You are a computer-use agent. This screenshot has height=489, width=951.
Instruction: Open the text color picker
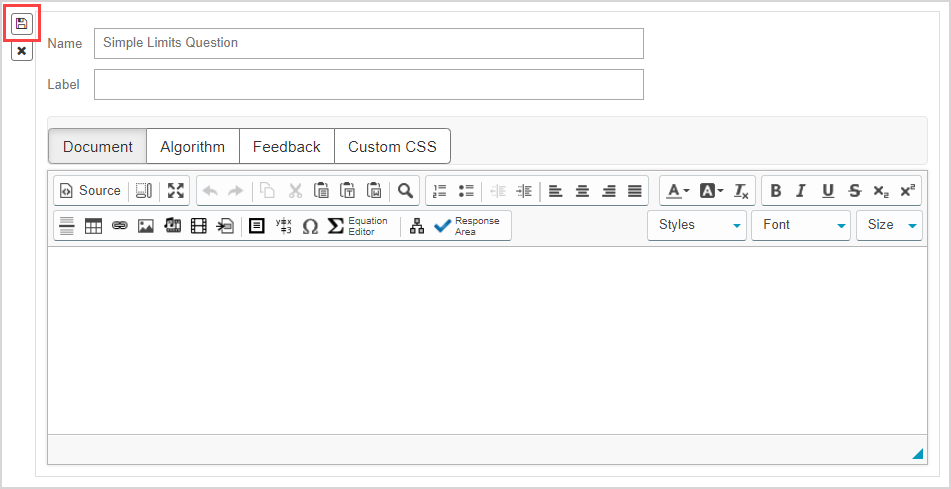[x=677, y=191]
